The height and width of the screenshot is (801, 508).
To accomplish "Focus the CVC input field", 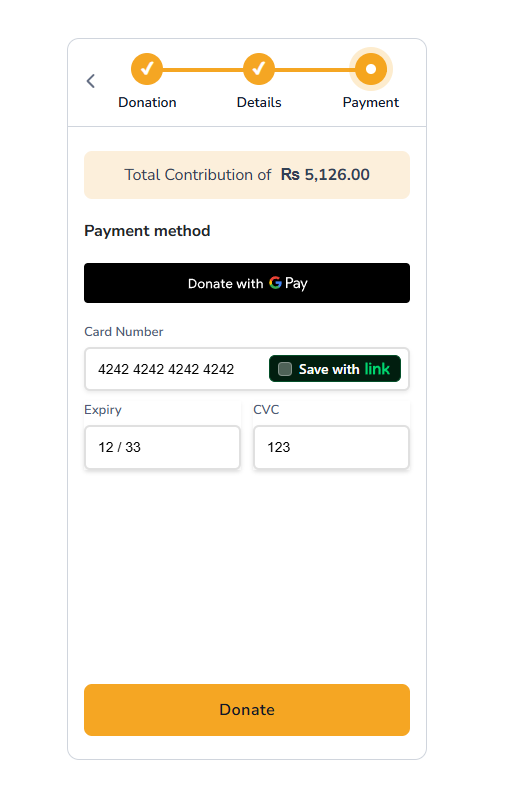I will [331, 447].
